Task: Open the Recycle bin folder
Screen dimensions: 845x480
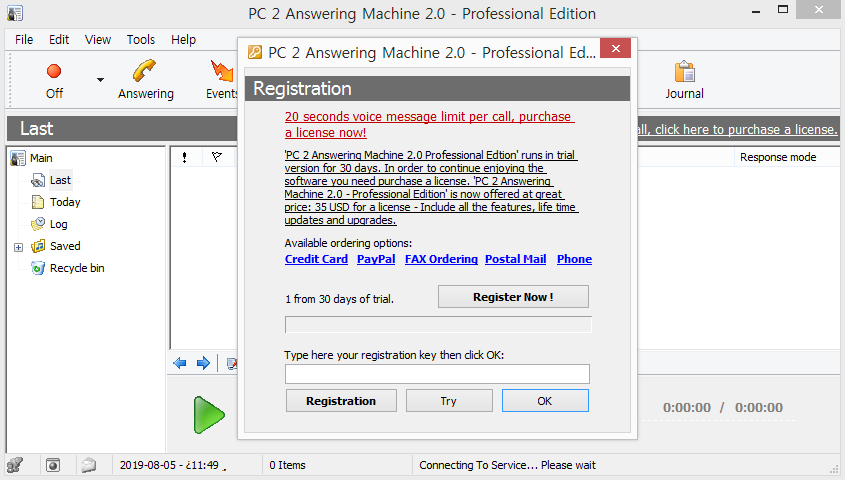Action: pos(77,268)
